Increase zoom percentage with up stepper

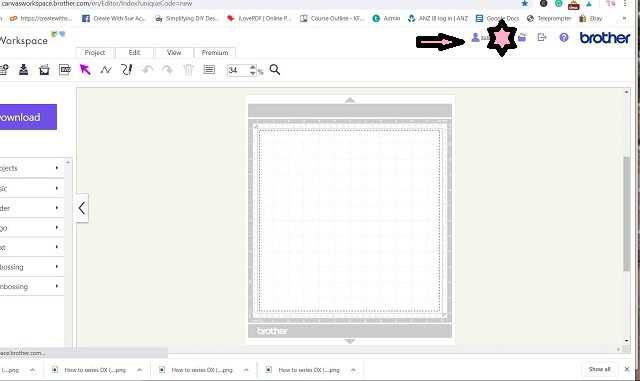point(253,67)
